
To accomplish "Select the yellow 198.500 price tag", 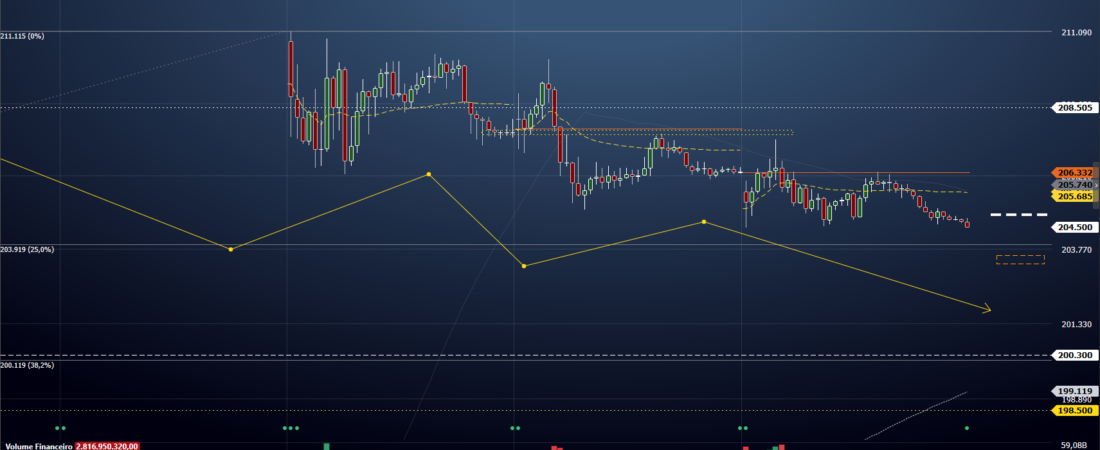I will tap(1074, 410).
